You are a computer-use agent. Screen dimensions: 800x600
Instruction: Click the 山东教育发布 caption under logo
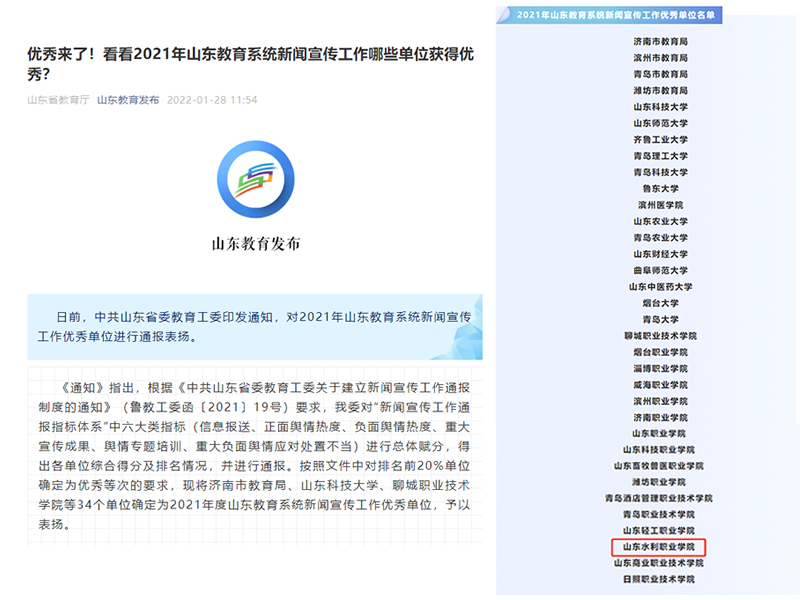(255, 243)
